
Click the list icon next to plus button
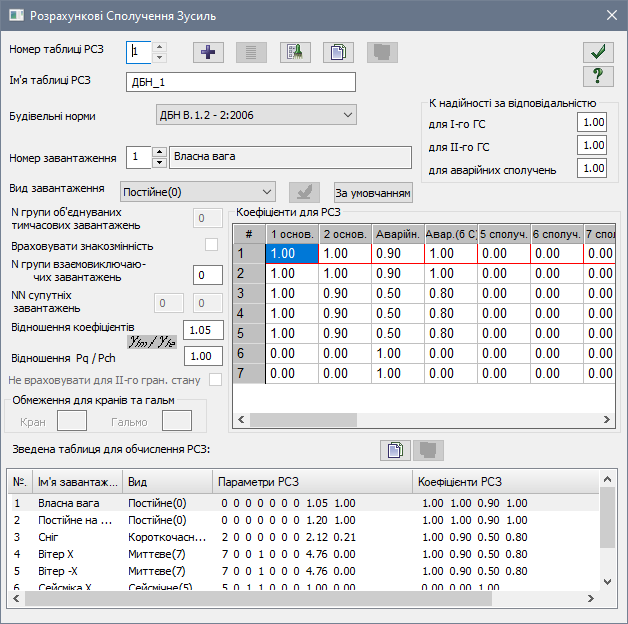click(251, 51)
